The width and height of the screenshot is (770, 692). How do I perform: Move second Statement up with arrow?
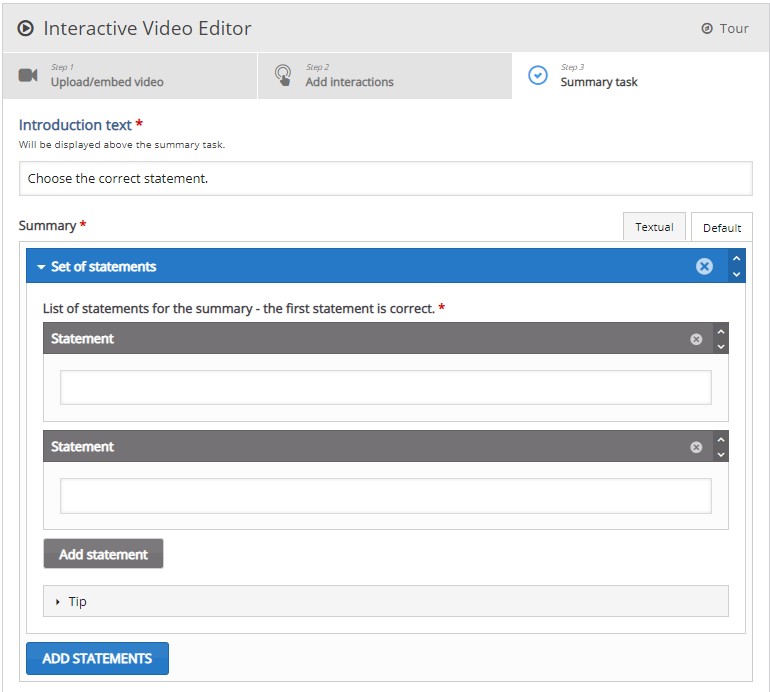click(x=721, y=439)
